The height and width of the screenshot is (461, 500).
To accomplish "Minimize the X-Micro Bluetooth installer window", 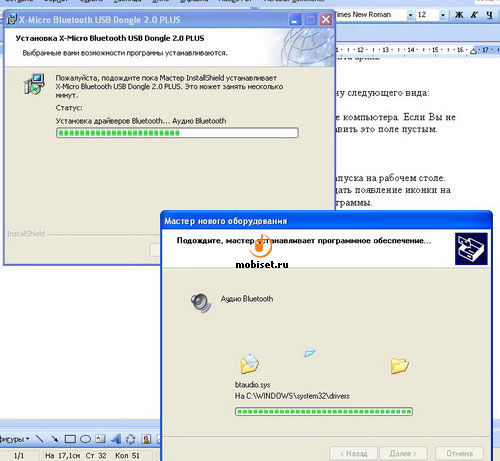I will point(295,20).
